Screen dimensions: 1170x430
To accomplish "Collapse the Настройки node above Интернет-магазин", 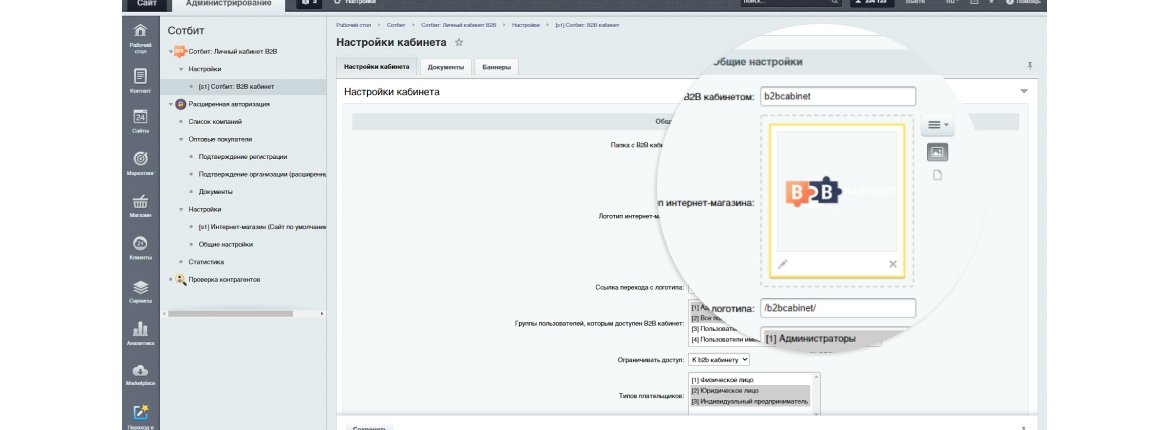I will (x=181, y=210).
